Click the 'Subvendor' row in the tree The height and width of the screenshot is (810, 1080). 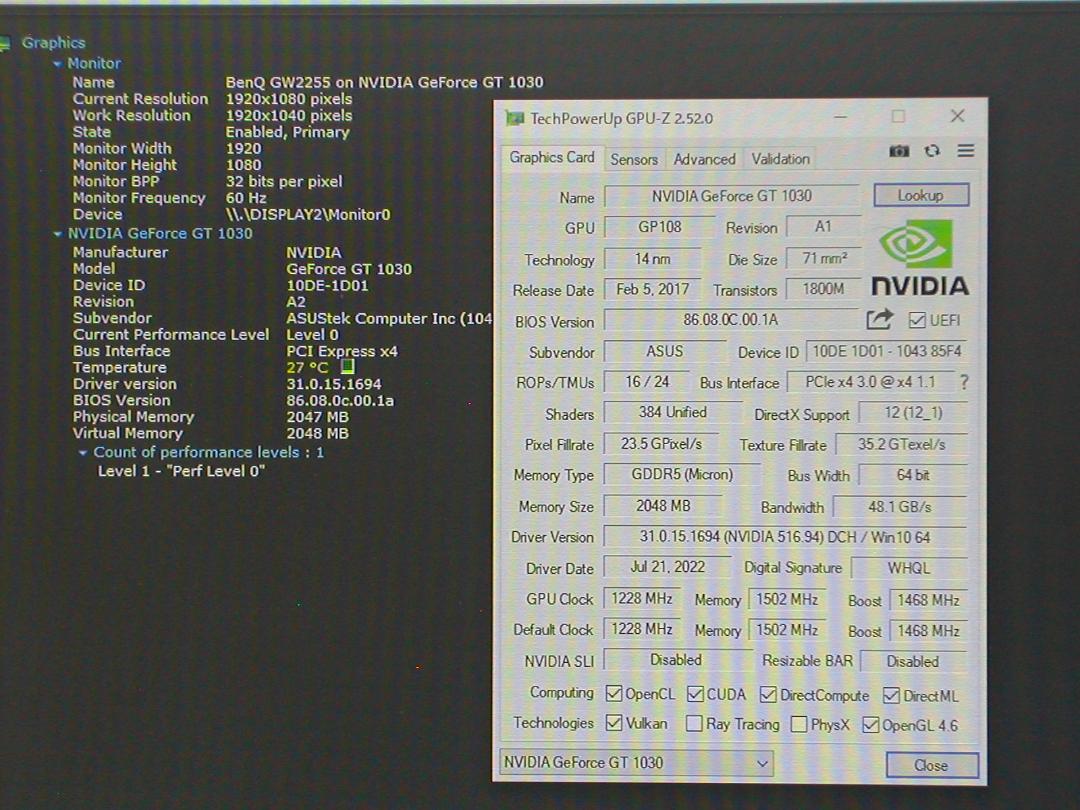click(x=282, y=318)
